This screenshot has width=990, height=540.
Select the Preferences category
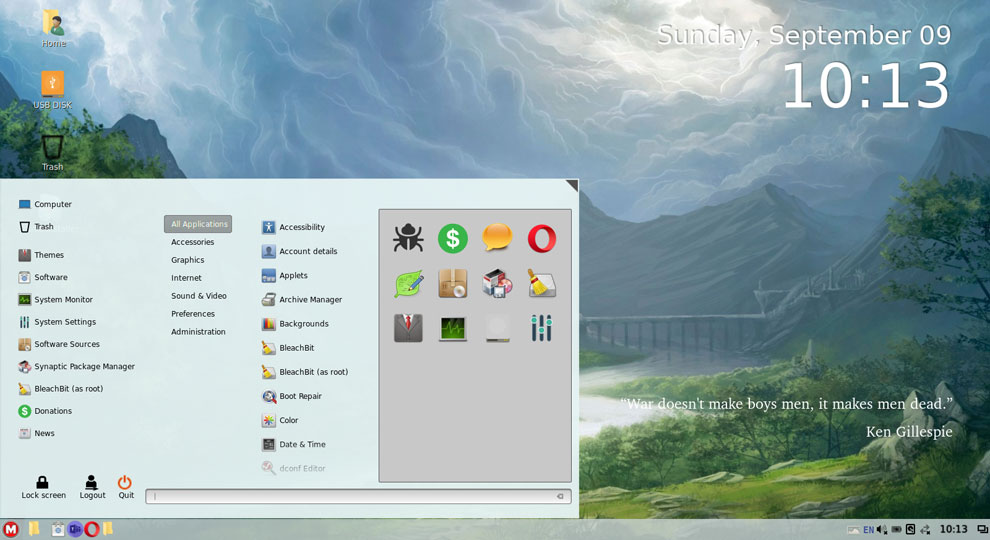click(193, 314)
